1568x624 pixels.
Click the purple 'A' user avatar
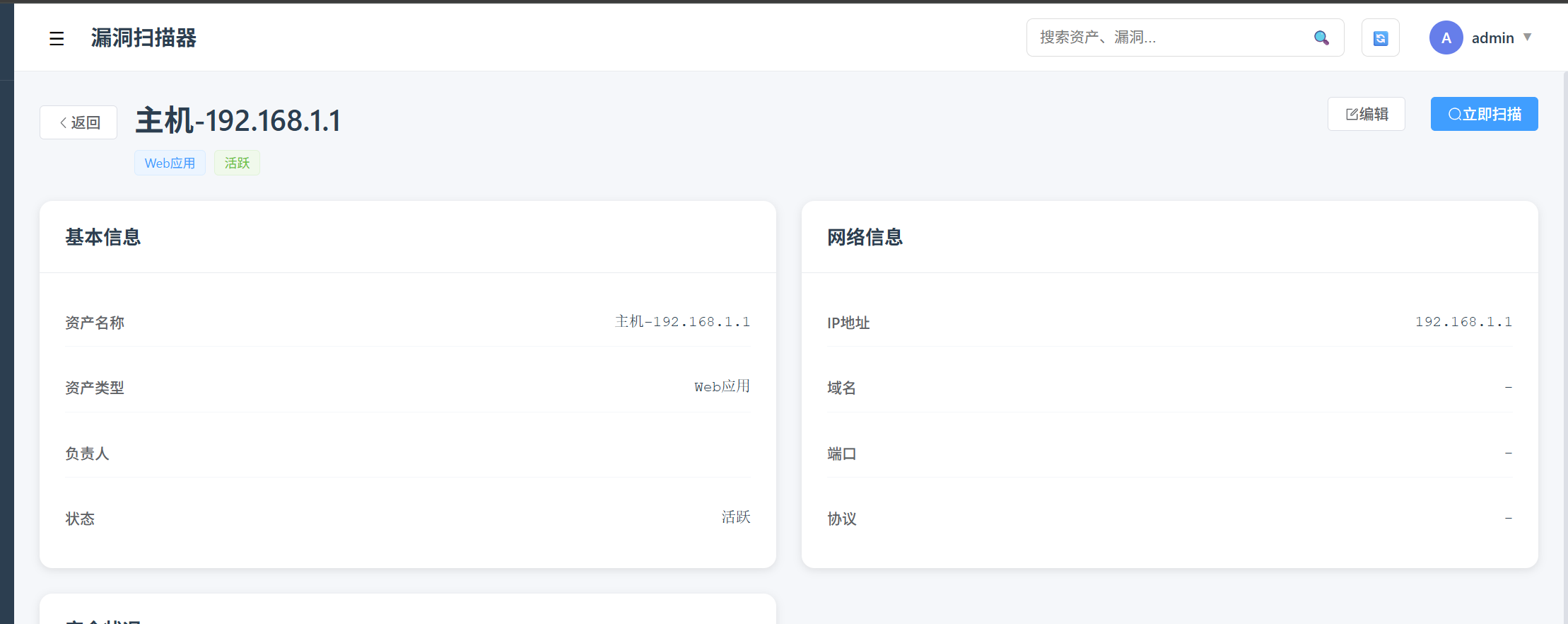coord(1446,37)
